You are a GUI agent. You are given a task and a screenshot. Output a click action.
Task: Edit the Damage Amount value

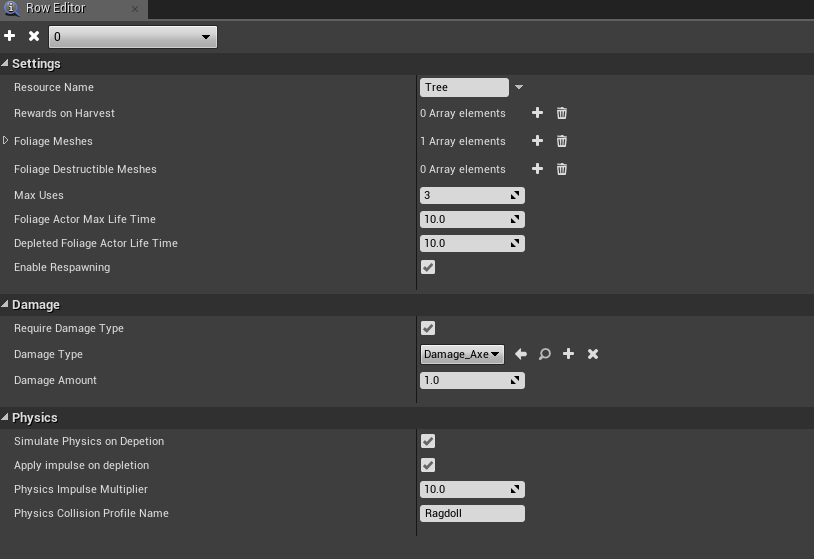[x=472, y=380]
